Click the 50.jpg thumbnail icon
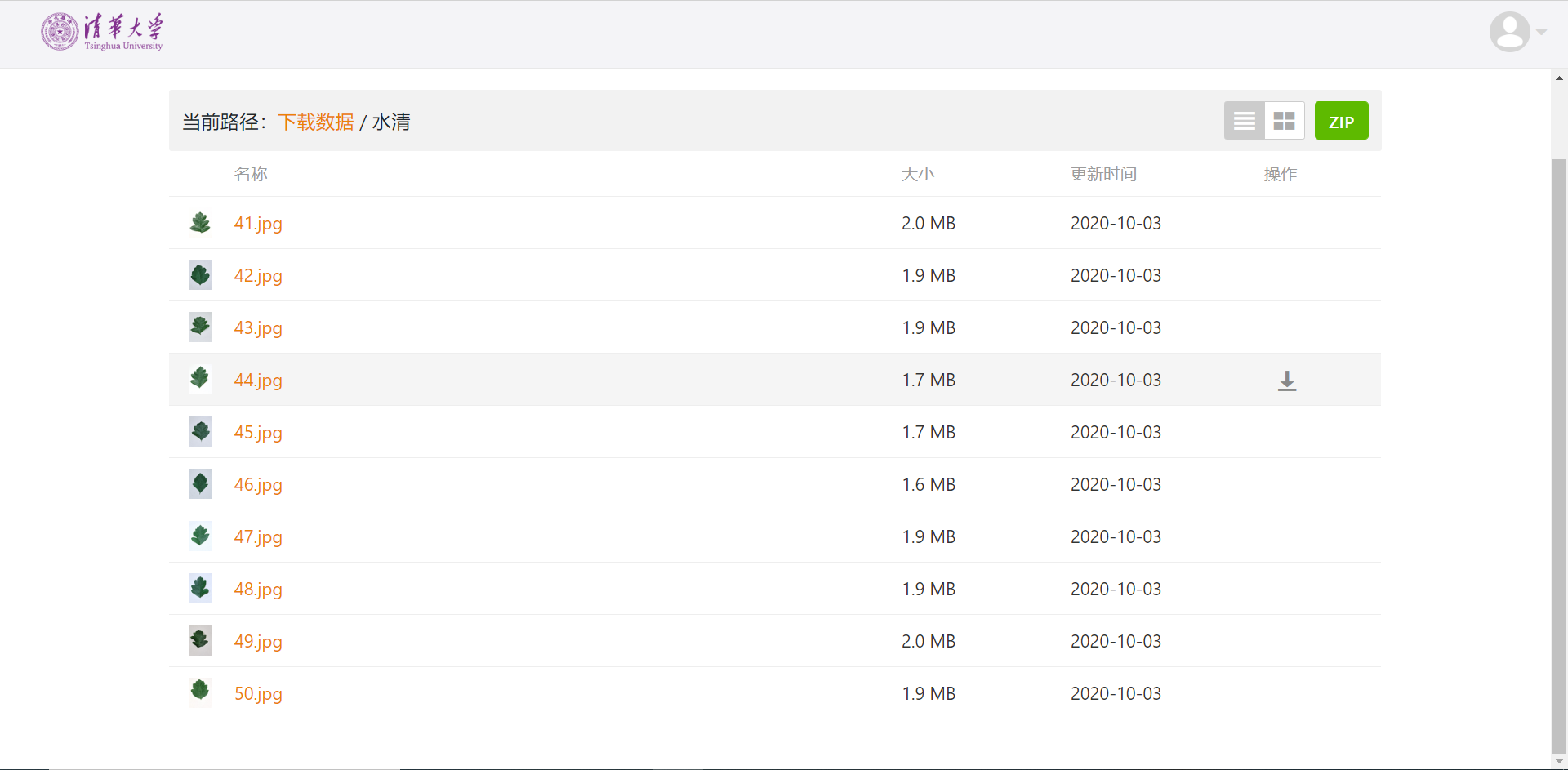 point(200,693)
